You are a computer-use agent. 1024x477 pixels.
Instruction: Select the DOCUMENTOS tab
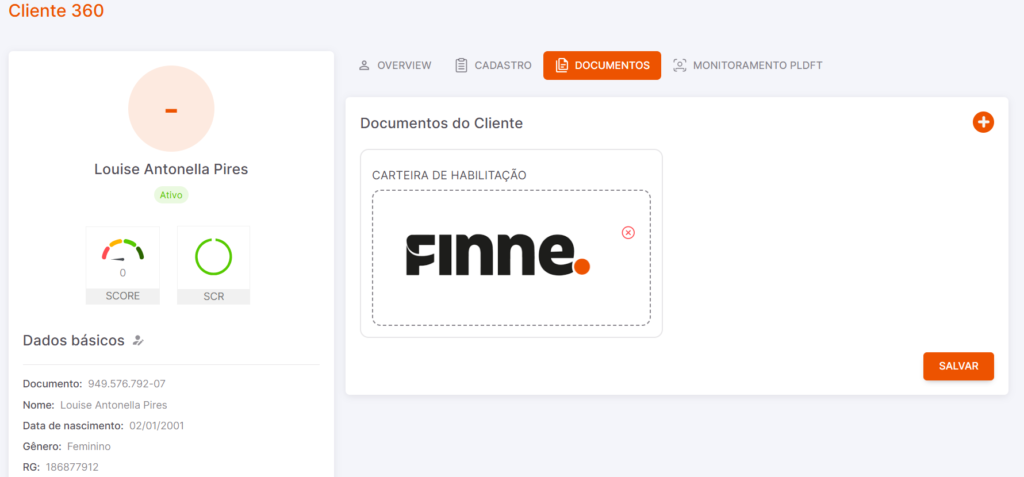point(602,65)
